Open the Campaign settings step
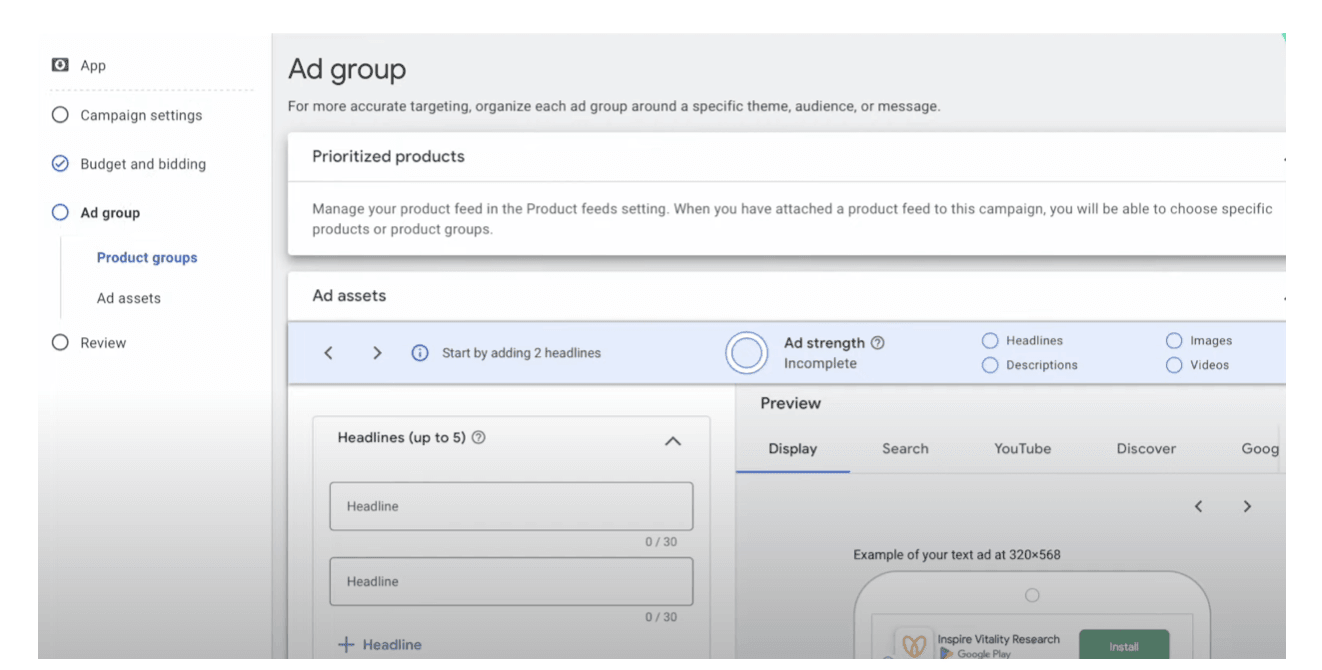 [x=141, y=115]
